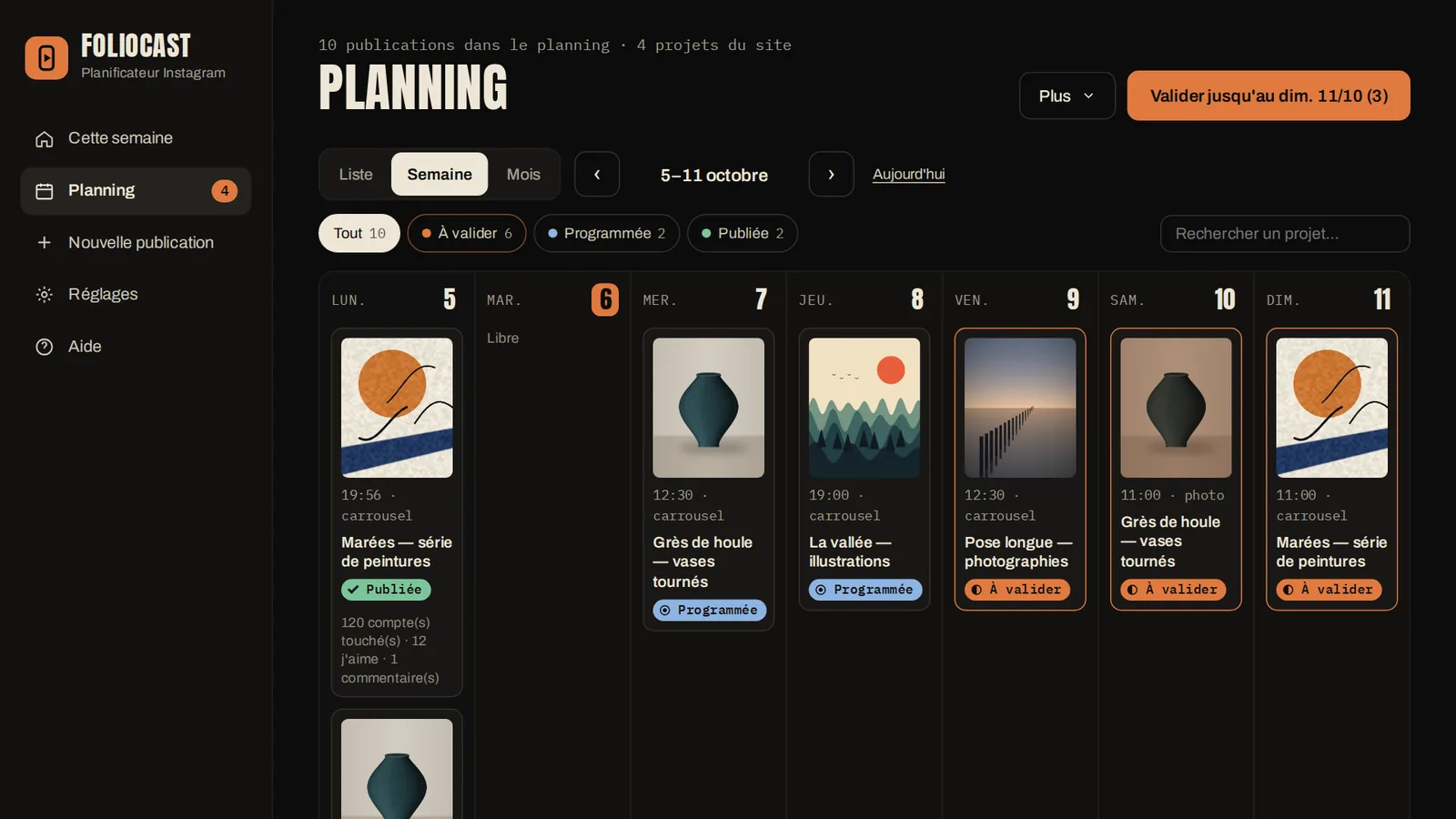Viewport: 1456px width, 819px height.
Task: Open Pose longue pier photo thumbnail
Action: click(1020, 408)
